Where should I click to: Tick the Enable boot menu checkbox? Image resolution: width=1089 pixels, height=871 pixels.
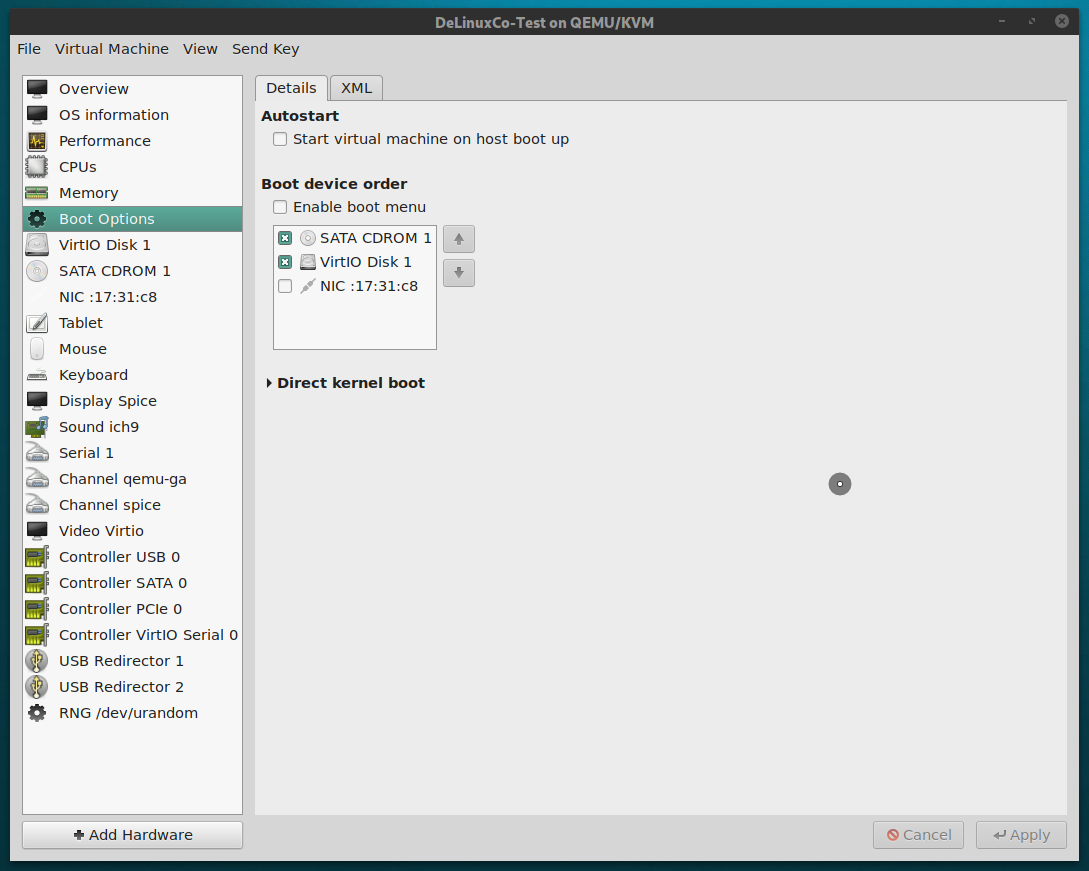point(280,207)
